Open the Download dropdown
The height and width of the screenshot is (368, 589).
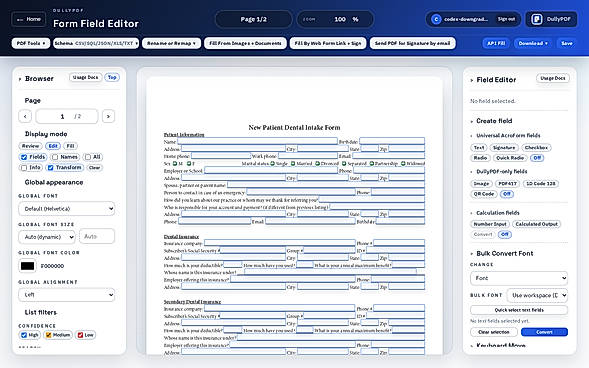533,43
